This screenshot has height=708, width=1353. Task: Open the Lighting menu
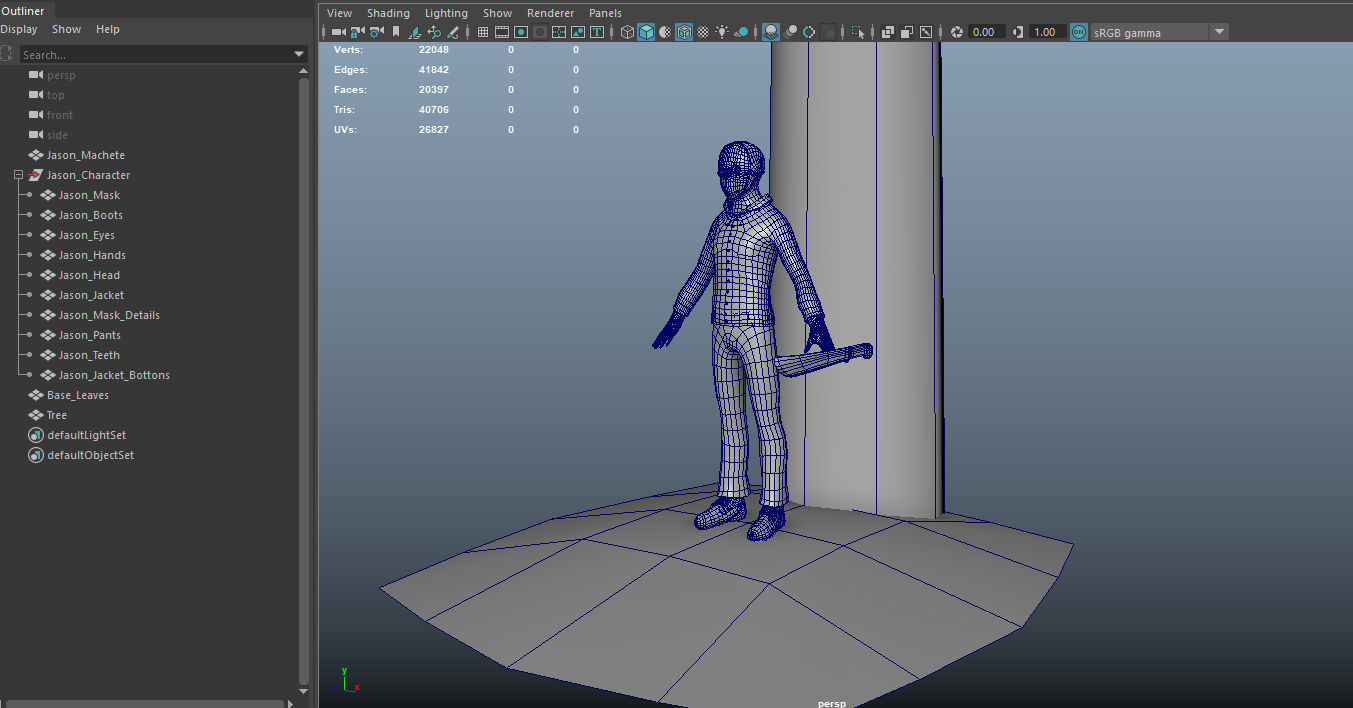(446, 13)
